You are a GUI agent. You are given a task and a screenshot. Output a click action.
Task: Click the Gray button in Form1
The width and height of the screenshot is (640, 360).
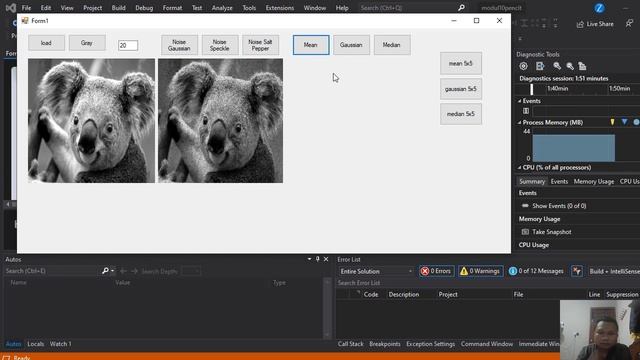point(87,43)
